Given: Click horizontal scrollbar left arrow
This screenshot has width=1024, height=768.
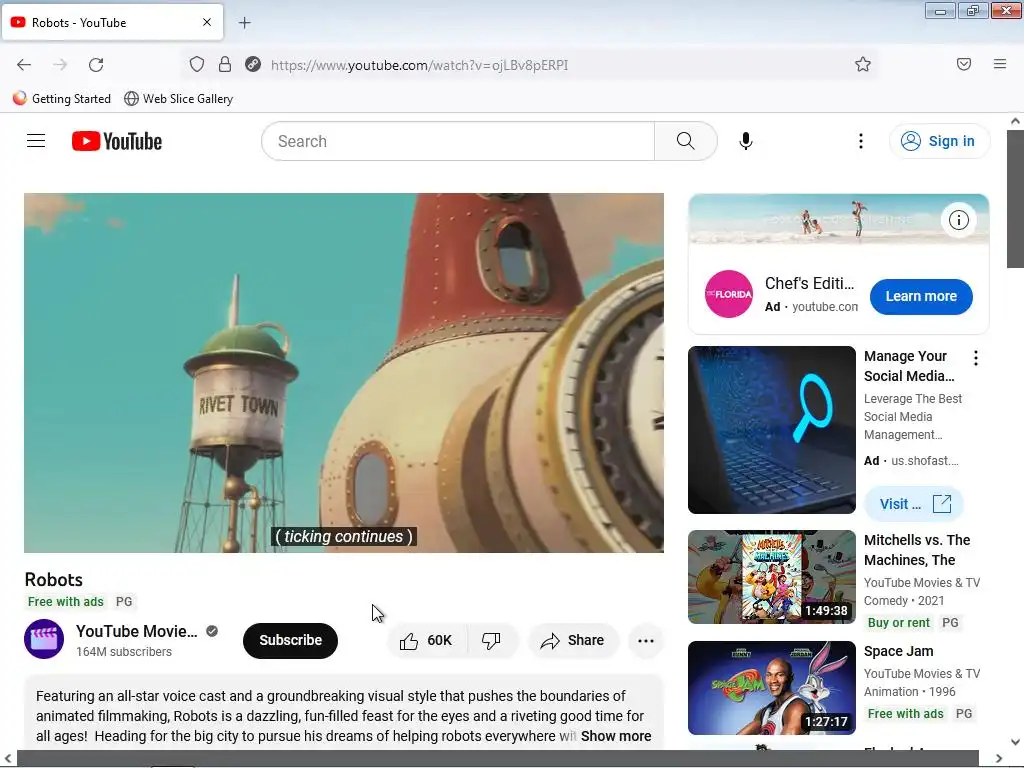Looking at the screenshot, I should [x=8, y=758].
